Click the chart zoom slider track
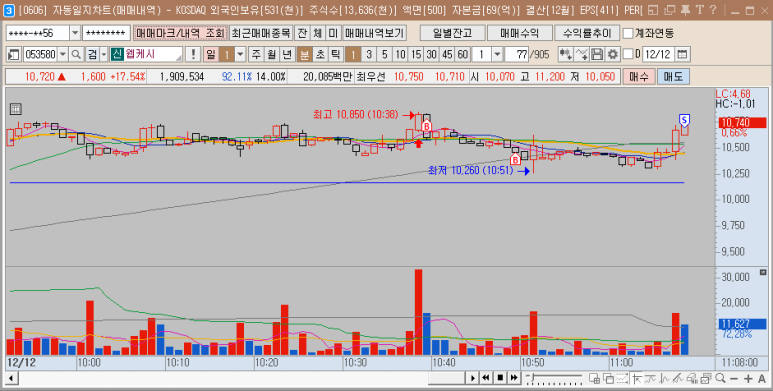Image resolution: width=773 pixels, height=391 pixels. coord(555,378)
